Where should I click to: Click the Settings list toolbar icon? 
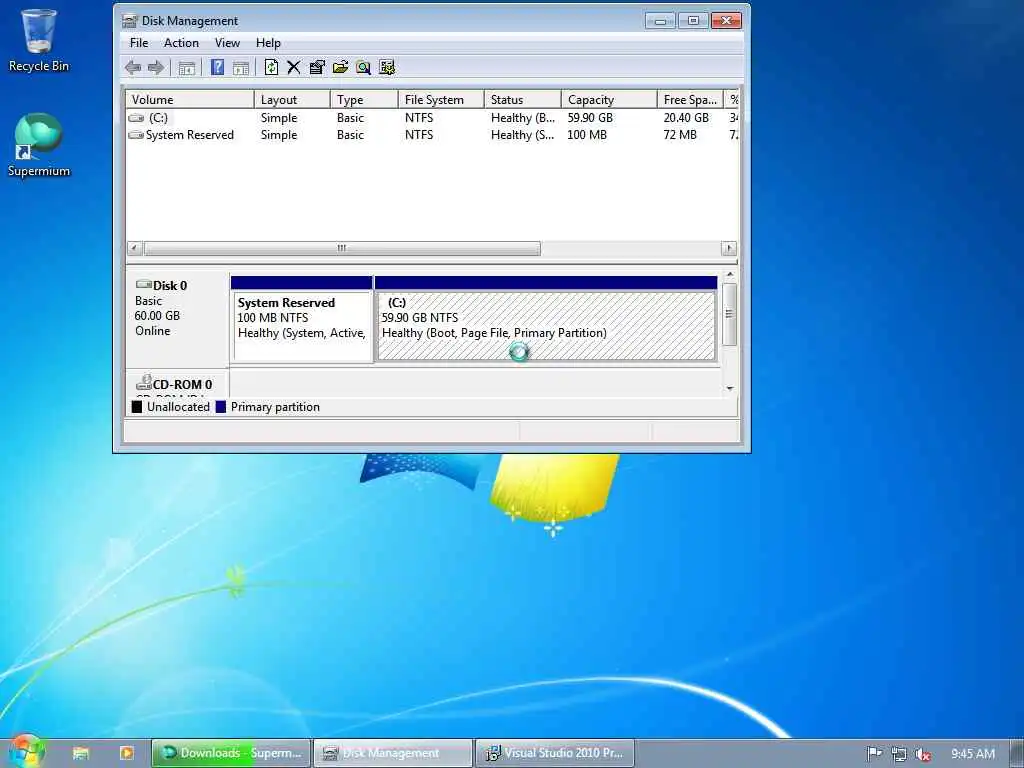[x=387, y=67]
